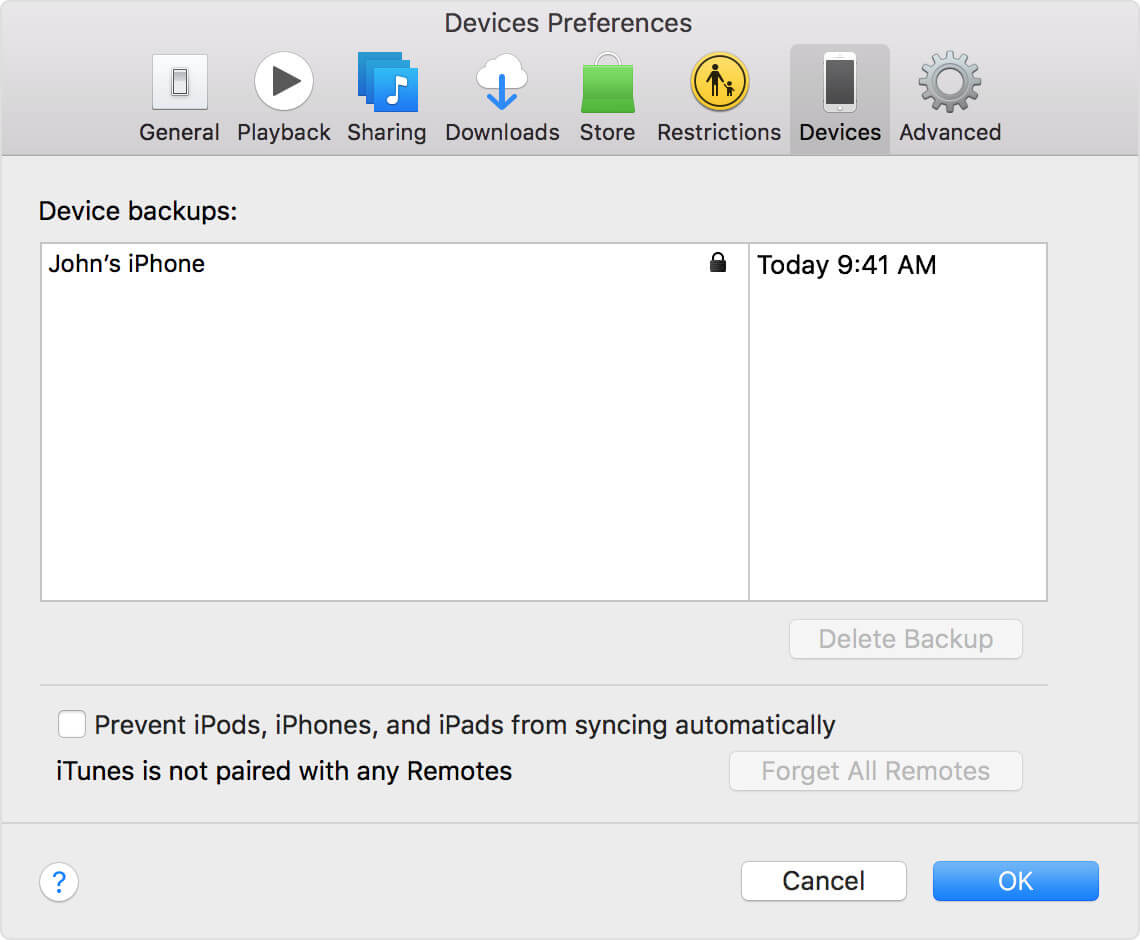Enable Prevent iPods, iPhones, and iPads syncing checkbox
This screenshot has width=1140, height=940.
[x=71, y=723]
